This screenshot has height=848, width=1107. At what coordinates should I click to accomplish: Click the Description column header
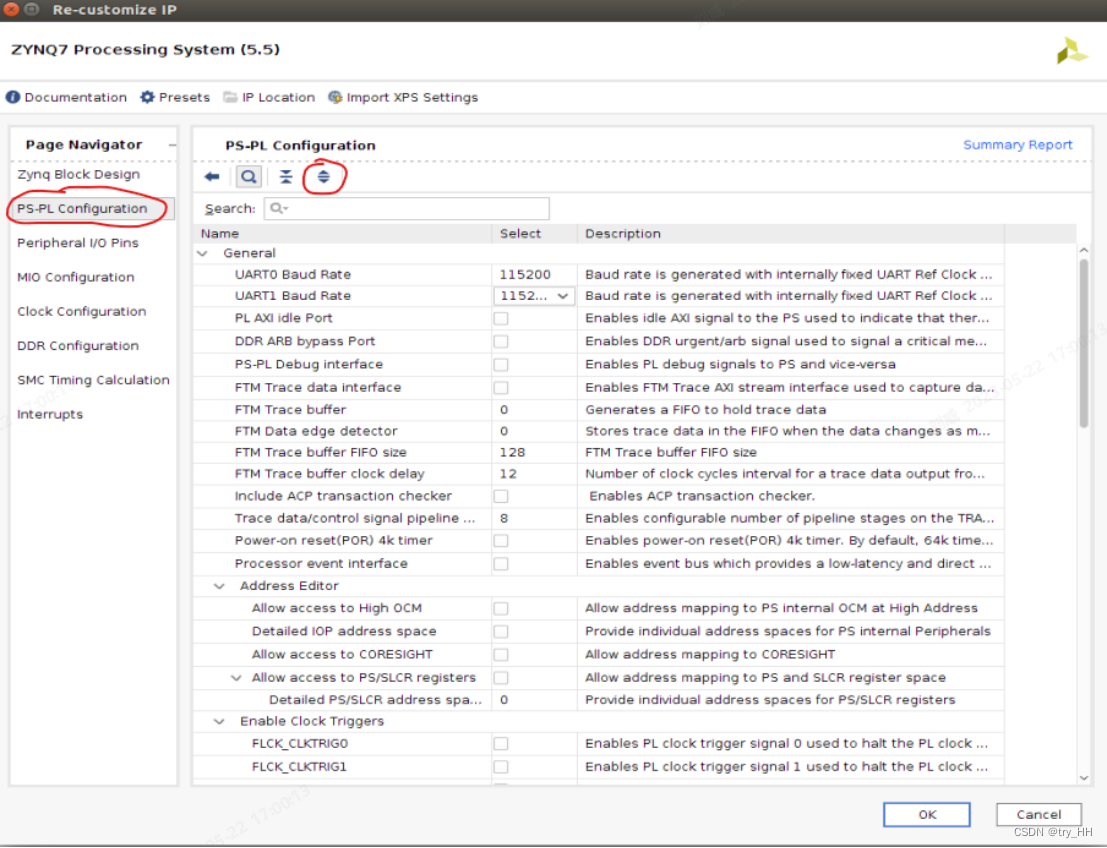click(791, 234)
